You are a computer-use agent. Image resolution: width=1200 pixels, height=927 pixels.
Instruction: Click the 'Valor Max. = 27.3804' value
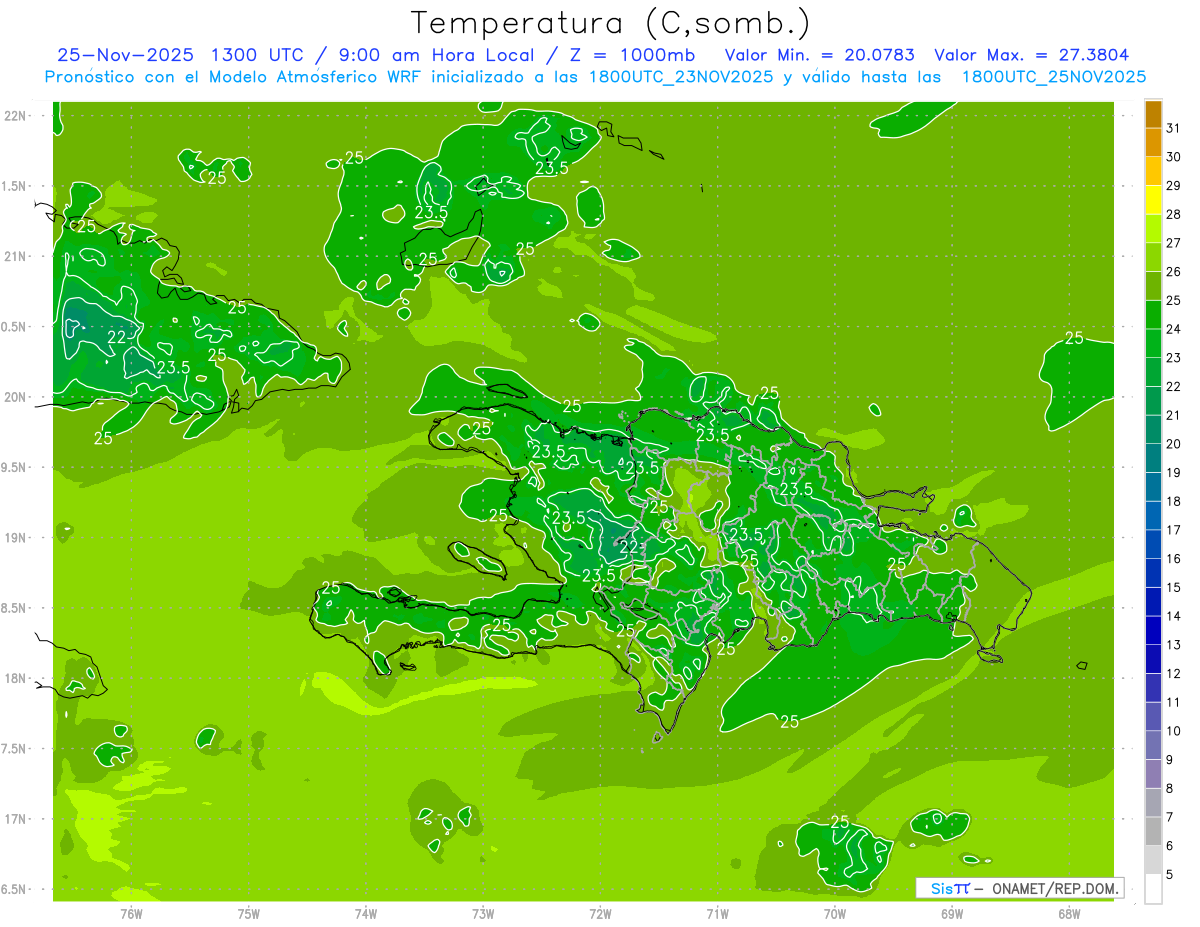tap(1032, 55)
